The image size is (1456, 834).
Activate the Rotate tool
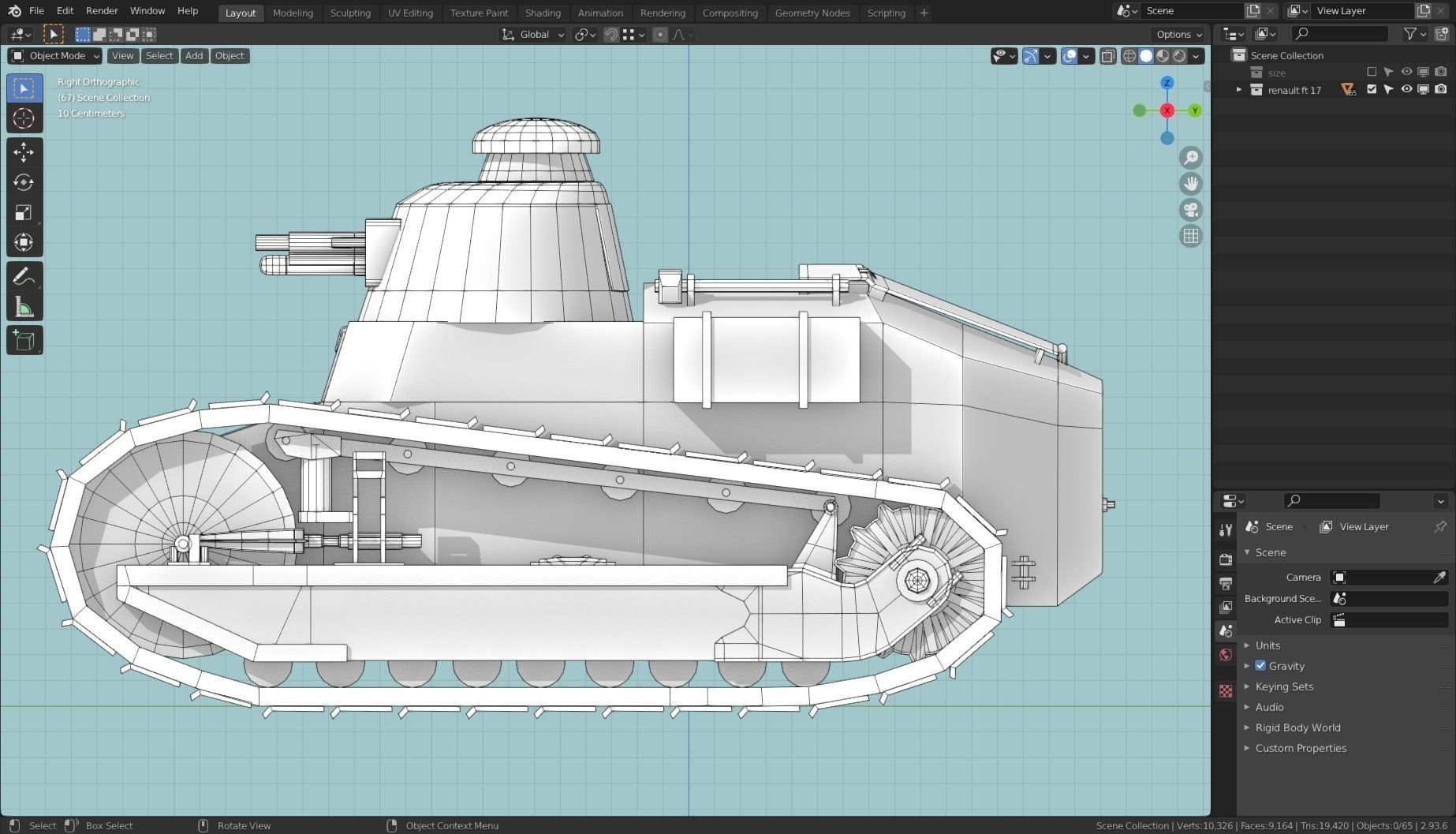(x=24, y=182)
